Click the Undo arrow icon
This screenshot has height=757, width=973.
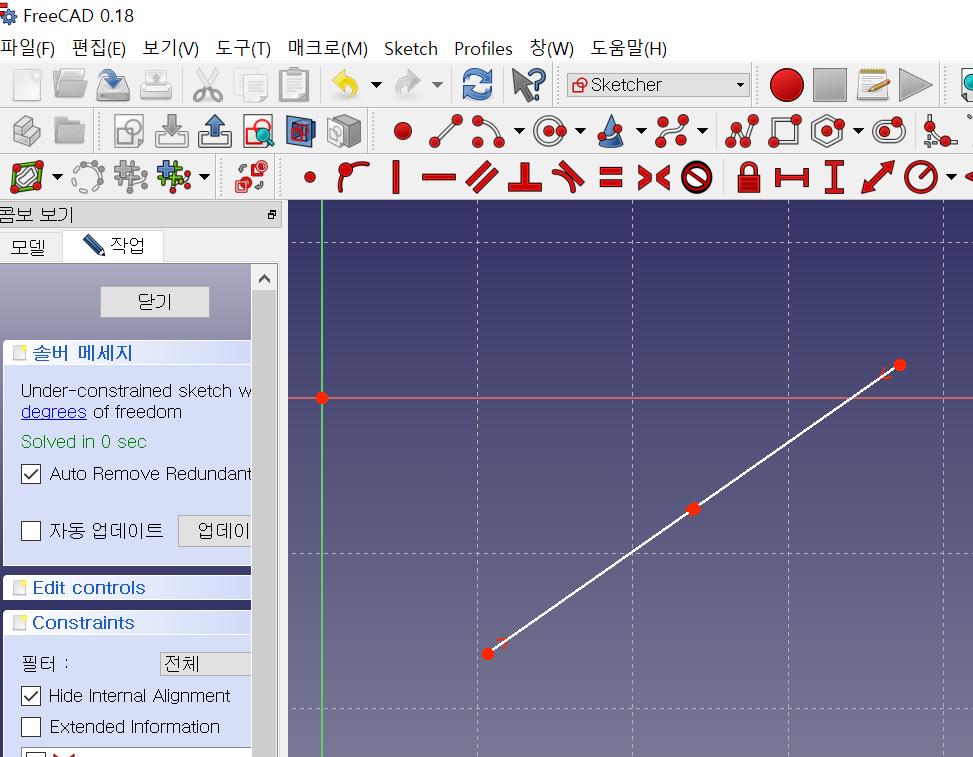[345, 84]
